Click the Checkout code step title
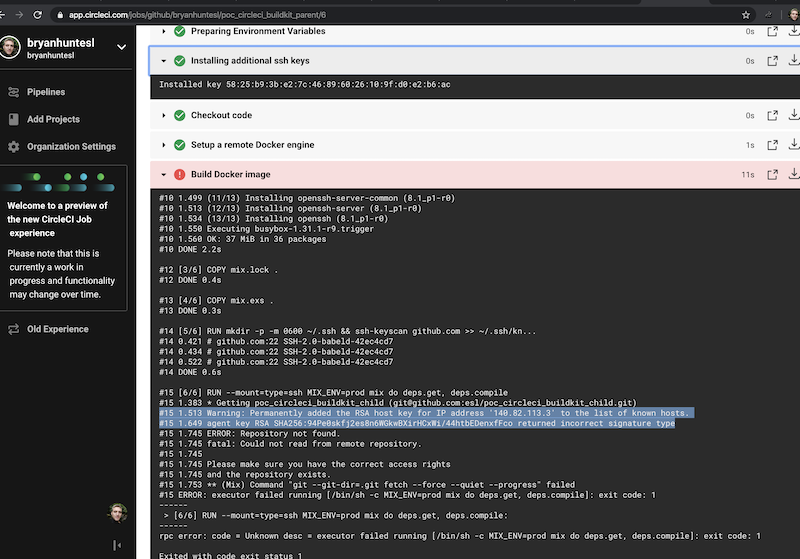Image resolution: width=800 pixels, height=559 pixels. pos(221,115)
